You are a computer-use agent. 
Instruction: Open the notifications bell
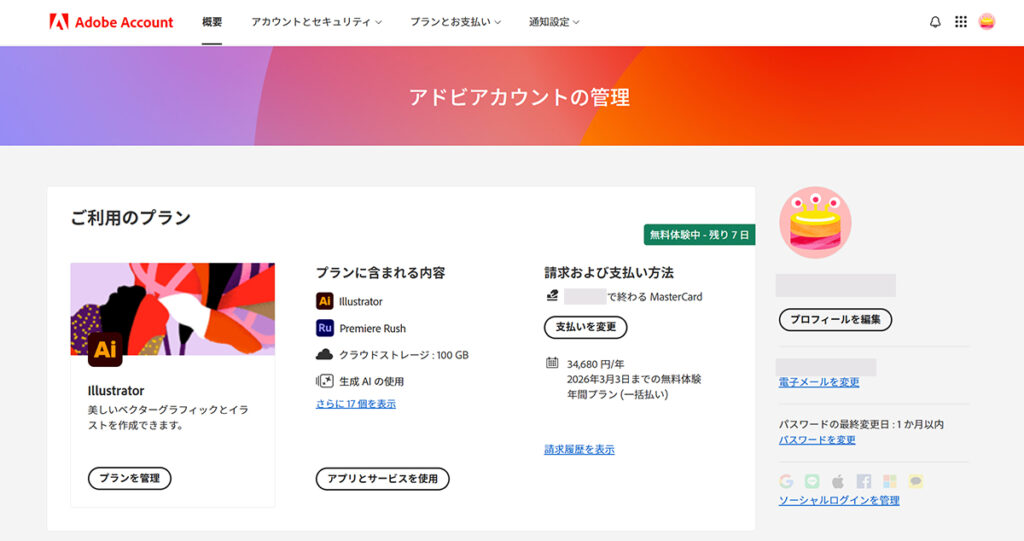pos(935,22)
